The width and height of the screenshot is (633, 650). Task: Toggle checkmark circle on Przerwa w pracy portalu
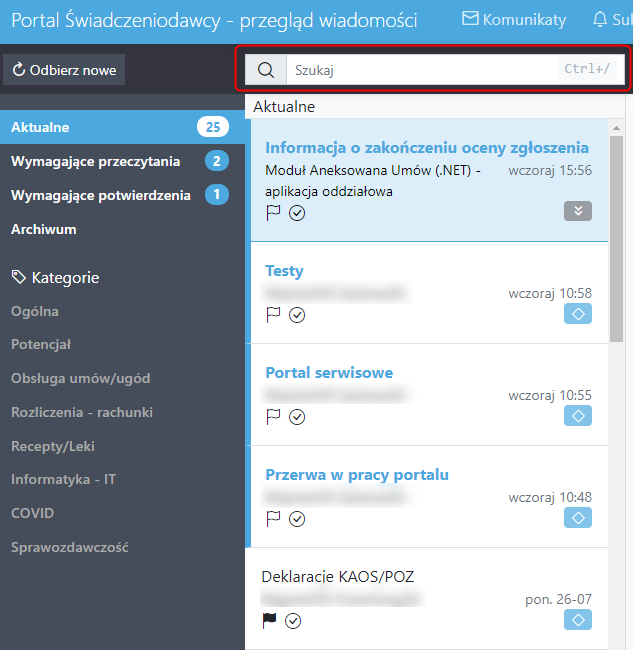click(x=297, y=519)
